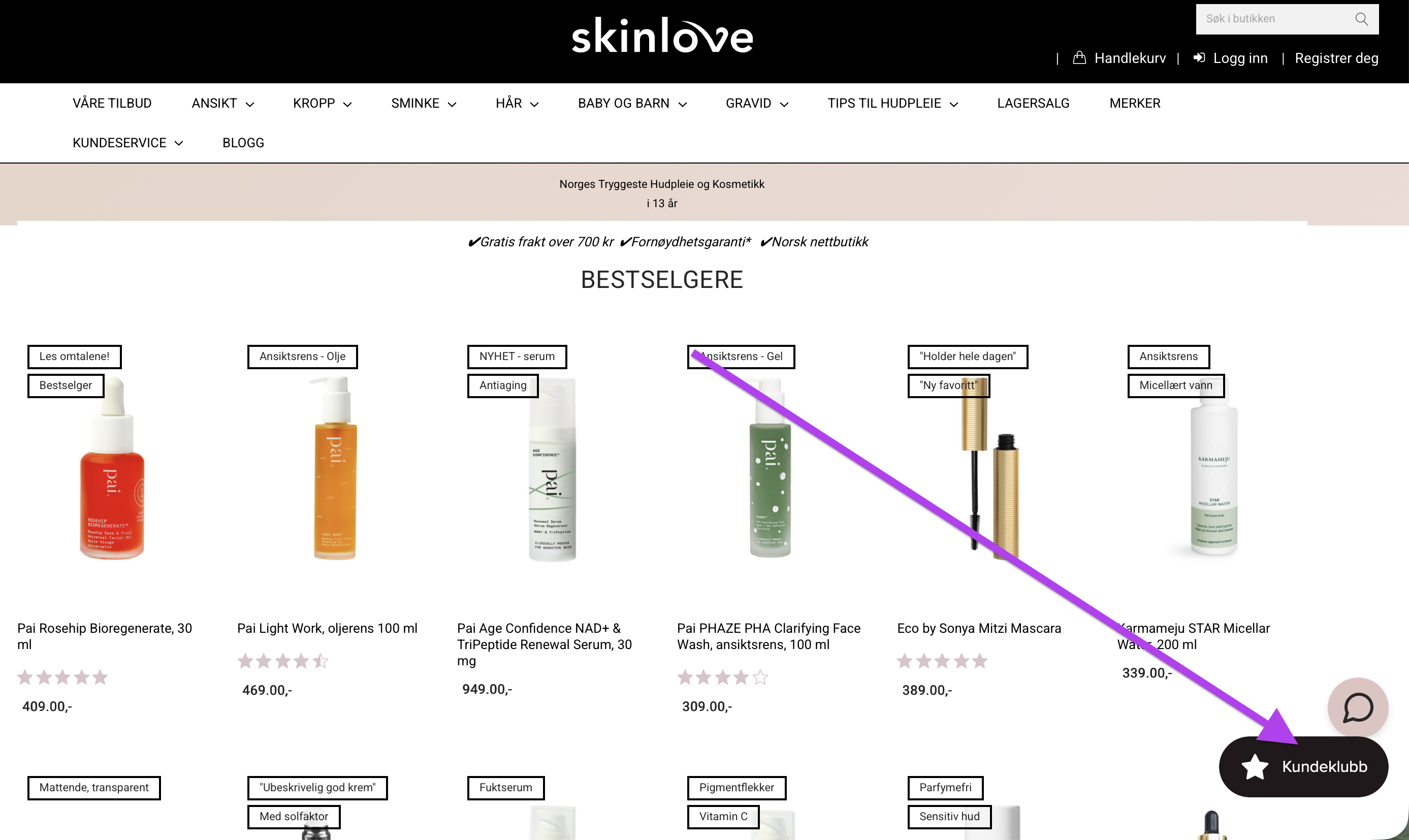This screenshot has height=840, width=1409.
Task: Click the Registrer deg link
Action: 1336,58
